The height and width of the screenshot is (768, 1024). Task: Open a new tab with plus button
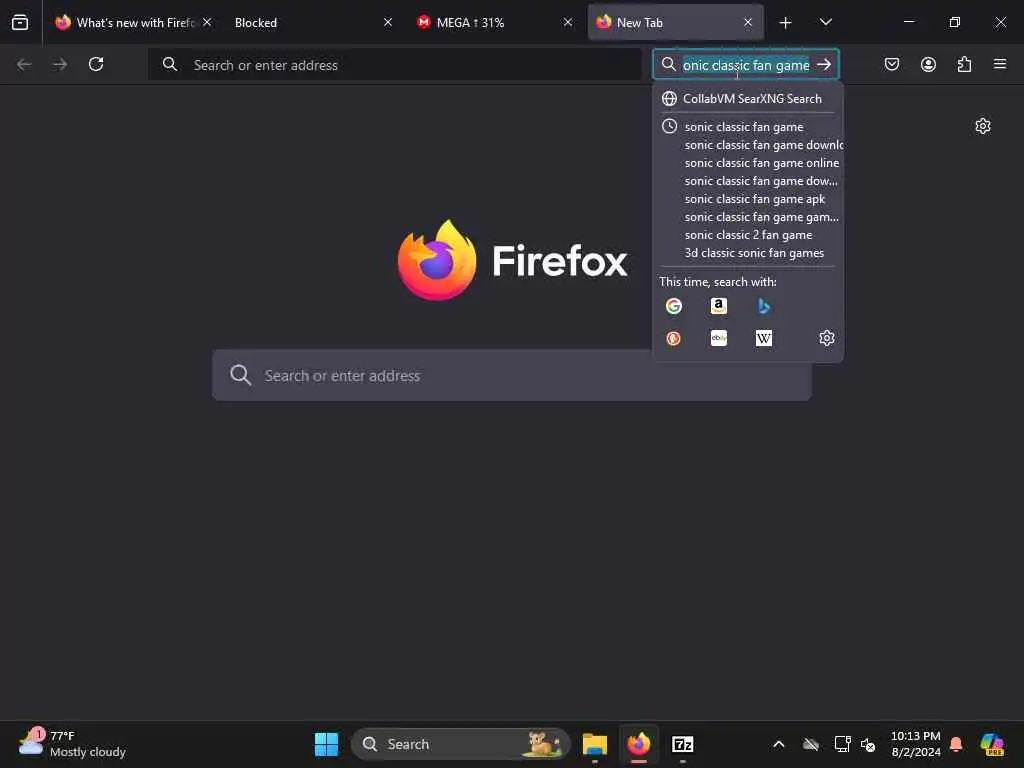click(786, 23)
